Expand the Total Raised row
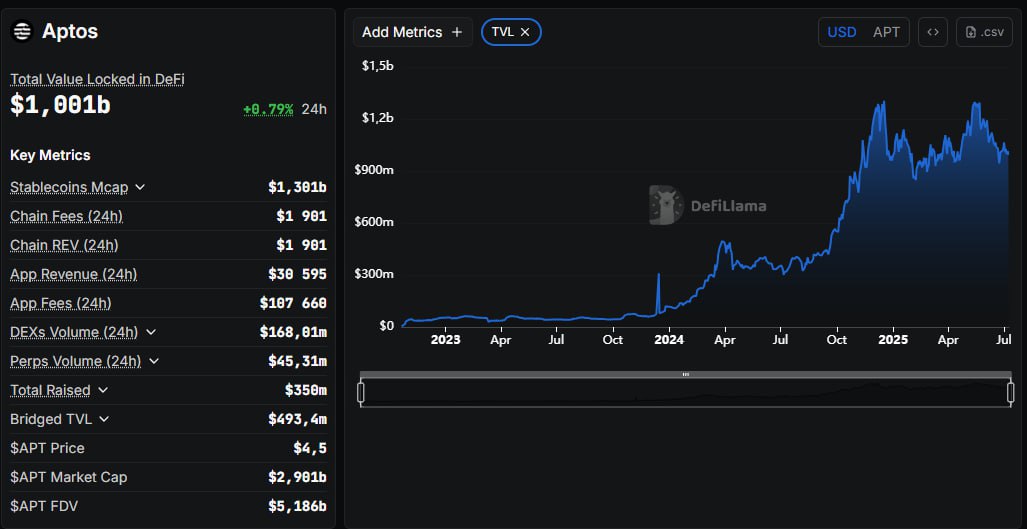This screenshot has width=1027, height=529. tap(103, 390)
